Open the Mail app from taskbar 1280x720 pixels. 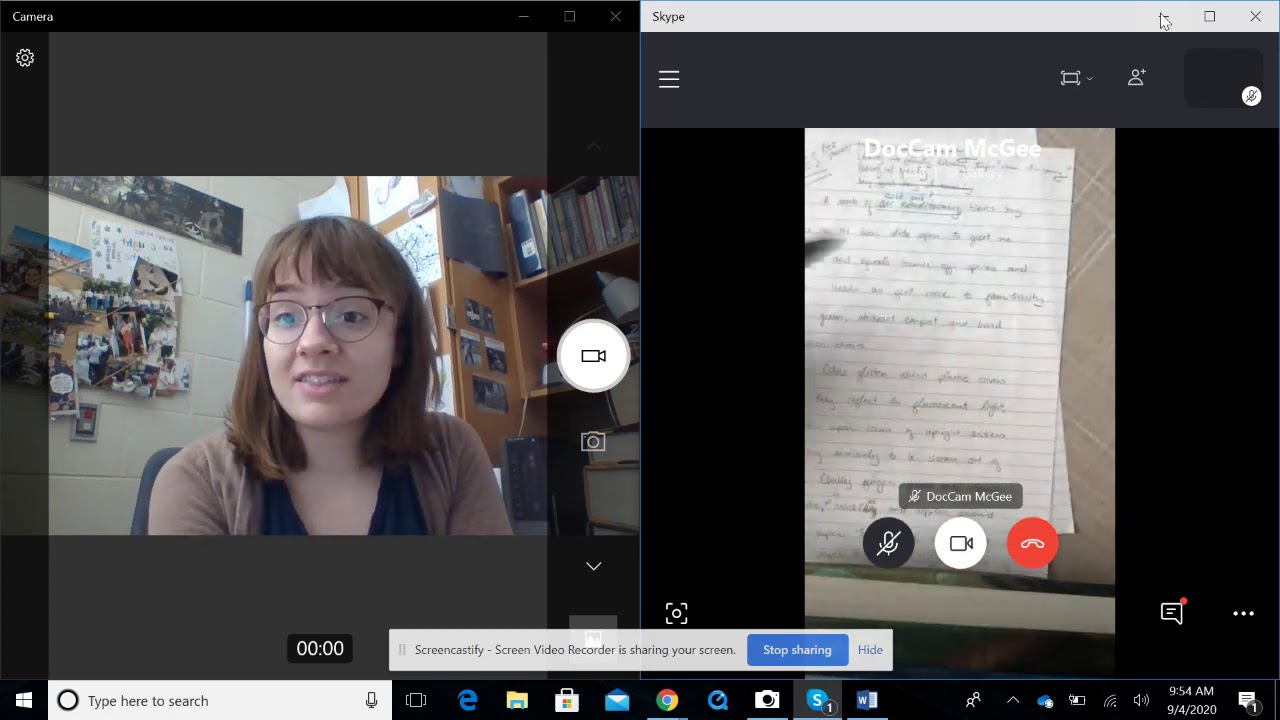[x=617, y=700]
